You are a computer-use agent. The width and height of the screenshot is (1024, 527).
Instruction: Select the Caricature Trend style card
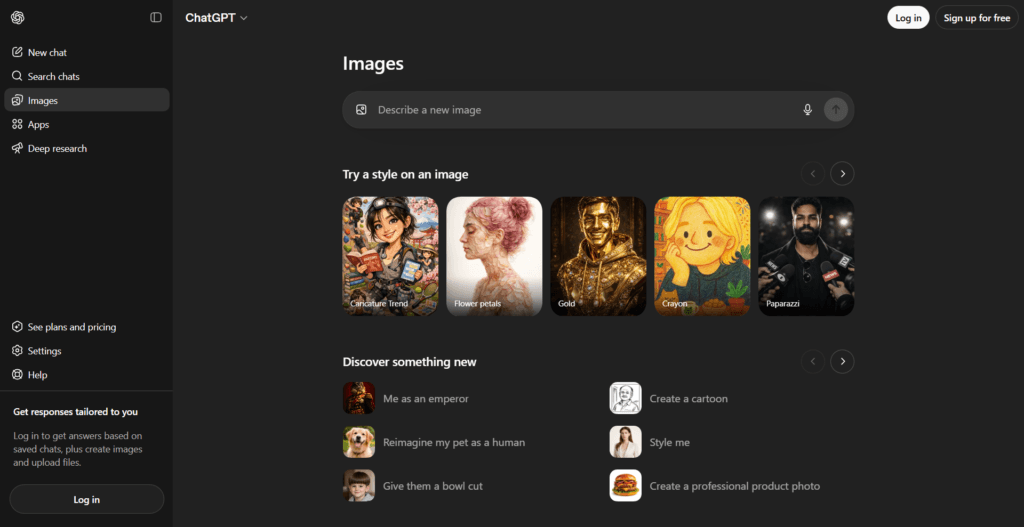(391, 256)
